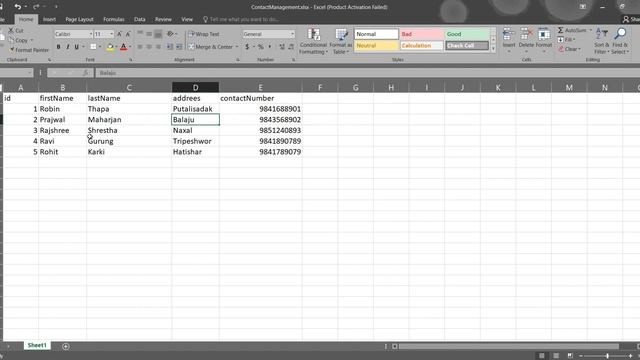Apply yellow fill color bucket

click(110, 47)
